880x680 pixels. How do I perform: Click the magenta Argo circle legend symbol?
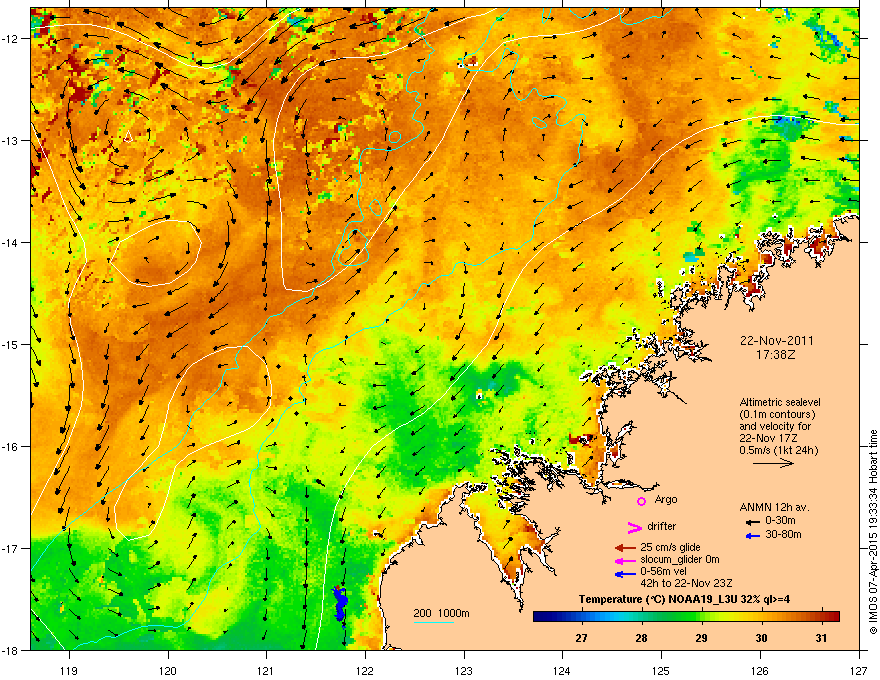(x=641, y=501)
